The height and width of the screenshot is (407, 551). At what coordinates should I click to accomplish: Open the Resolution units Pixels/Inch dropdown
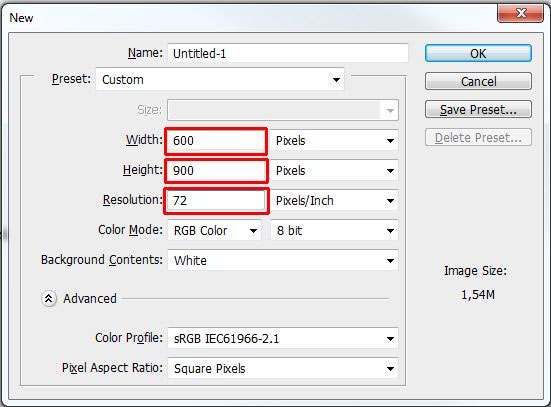coord(334,201)
